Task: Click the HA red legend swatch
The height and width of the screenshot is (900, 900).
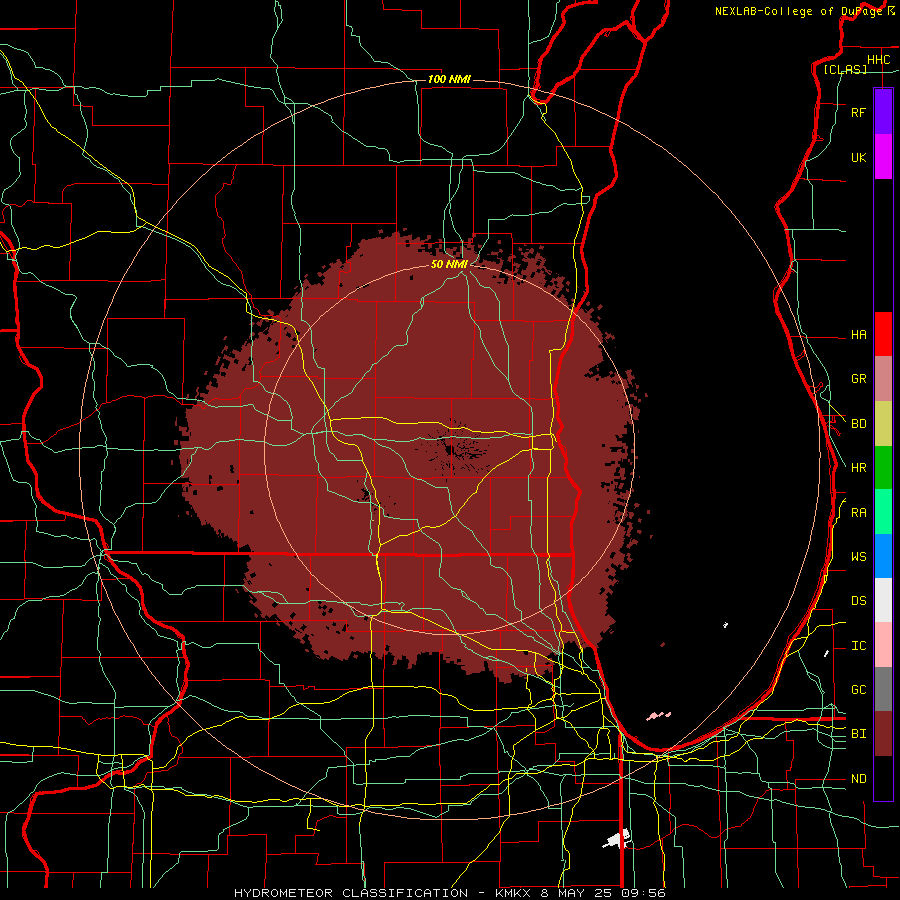Action: point(883,334)
